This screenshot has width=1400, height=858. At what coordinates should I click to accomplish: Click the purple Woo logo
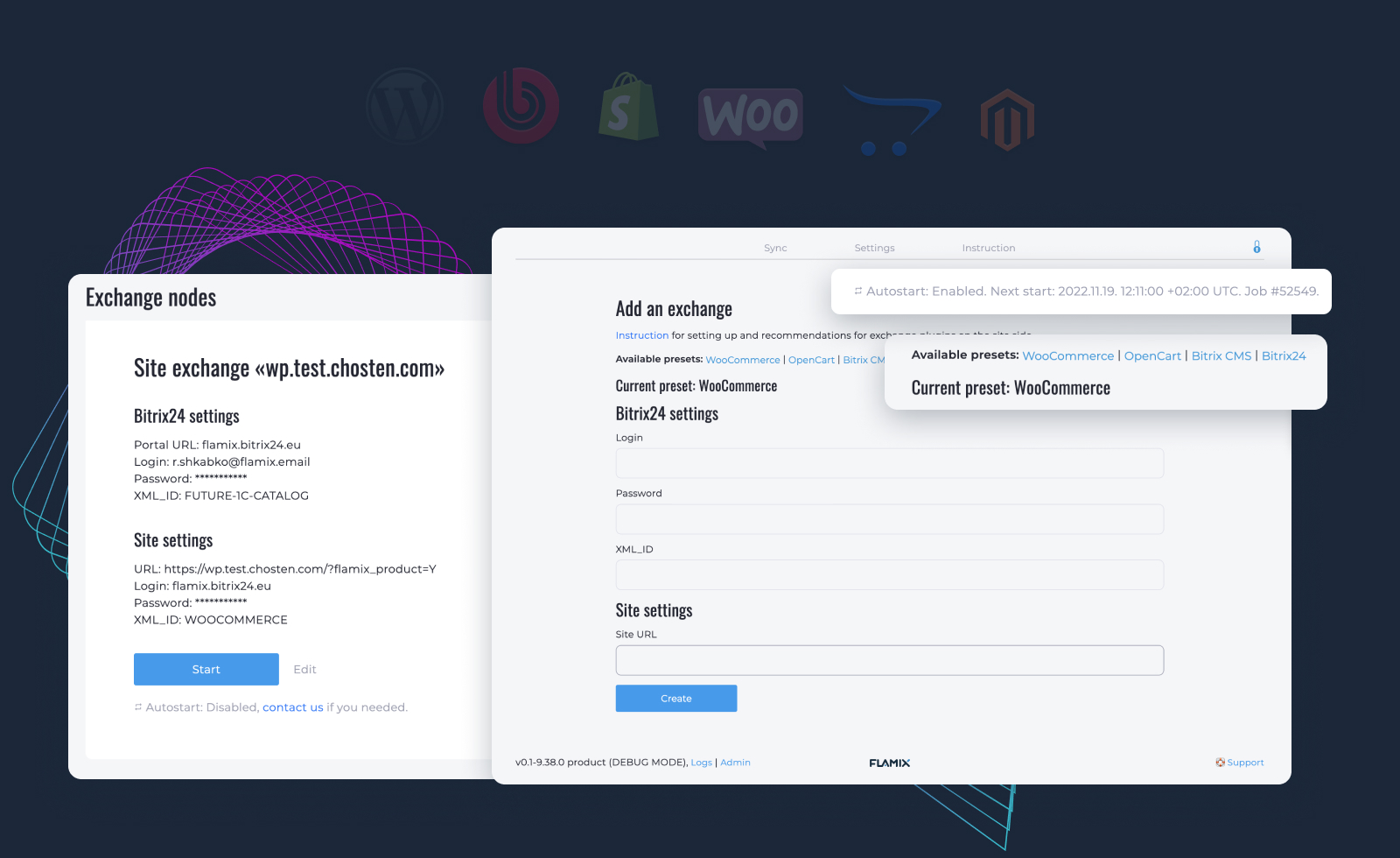click(x=751, y=117)
